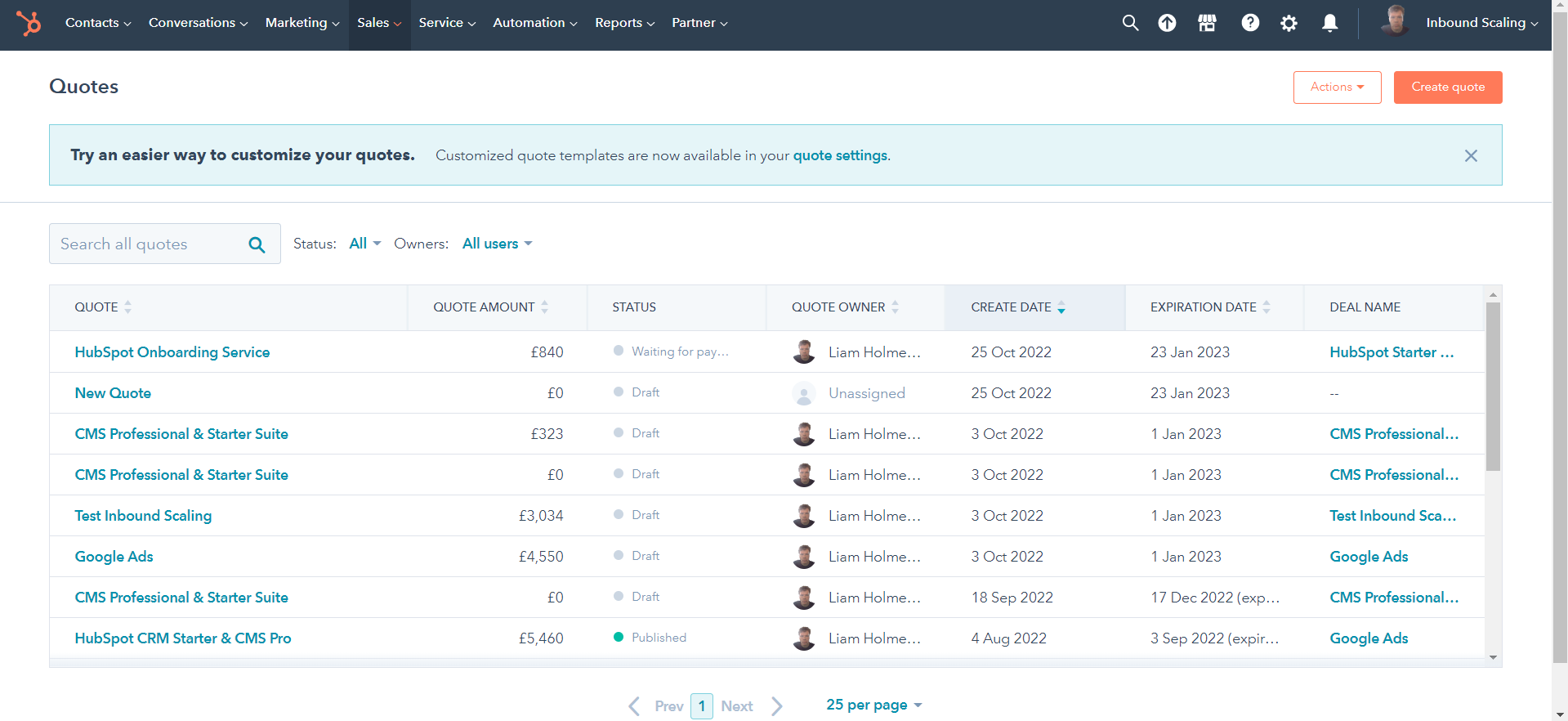This screenshot has height=721, width=1568.
Task: Open the Settings gear icon
Action: [x=1289, y=23]
